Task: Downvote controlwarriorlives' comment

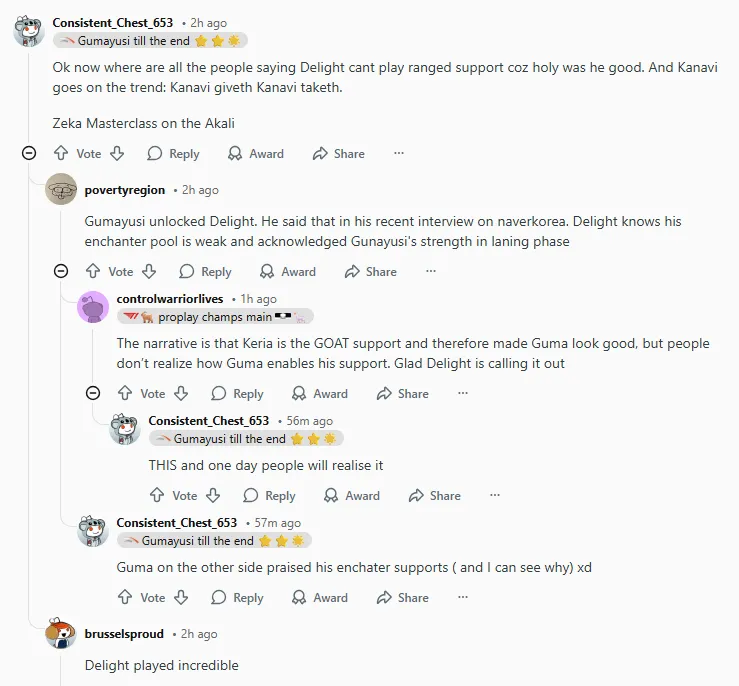Action: pos(181,394)
